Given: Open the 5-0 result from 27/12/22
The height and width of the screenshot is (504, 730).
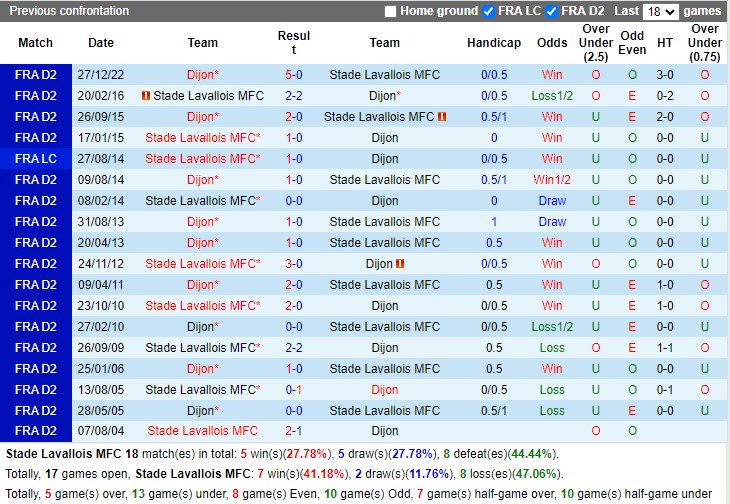Looking at the screenshot, I should click(294, 75).
